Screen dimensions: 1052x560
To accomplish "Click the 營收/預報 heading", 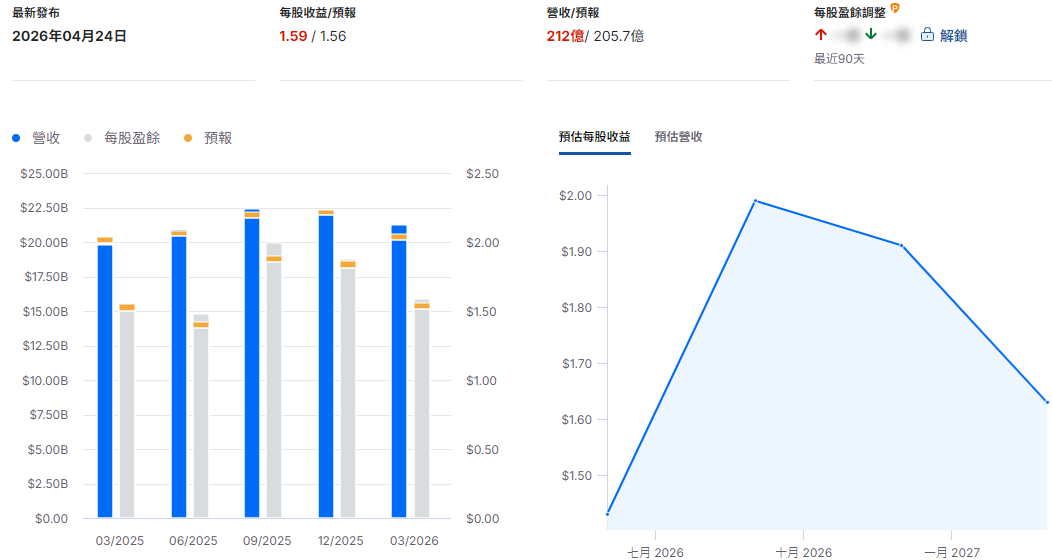I will (x=573, y=13).
